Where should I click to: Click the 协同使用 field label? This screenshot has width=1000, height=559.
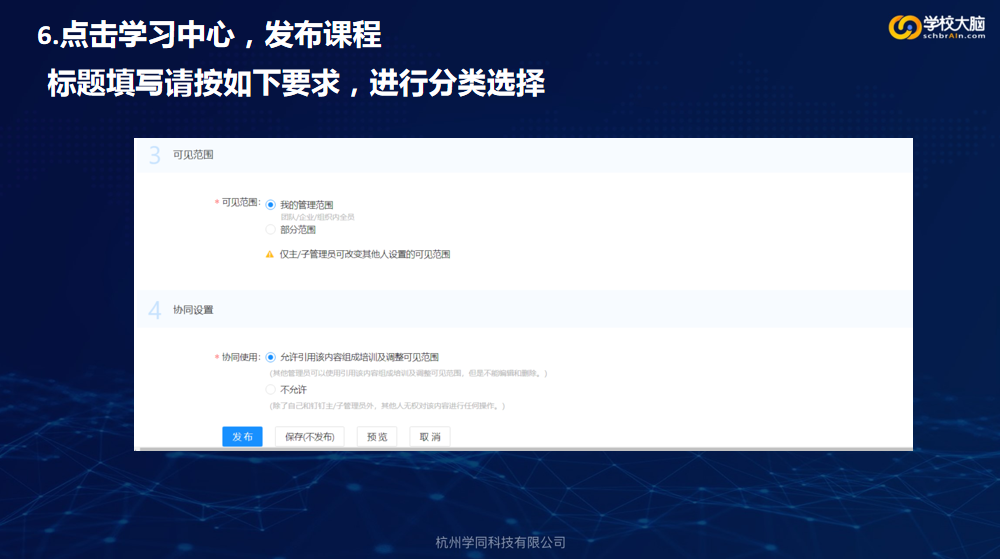pos(240,357)
